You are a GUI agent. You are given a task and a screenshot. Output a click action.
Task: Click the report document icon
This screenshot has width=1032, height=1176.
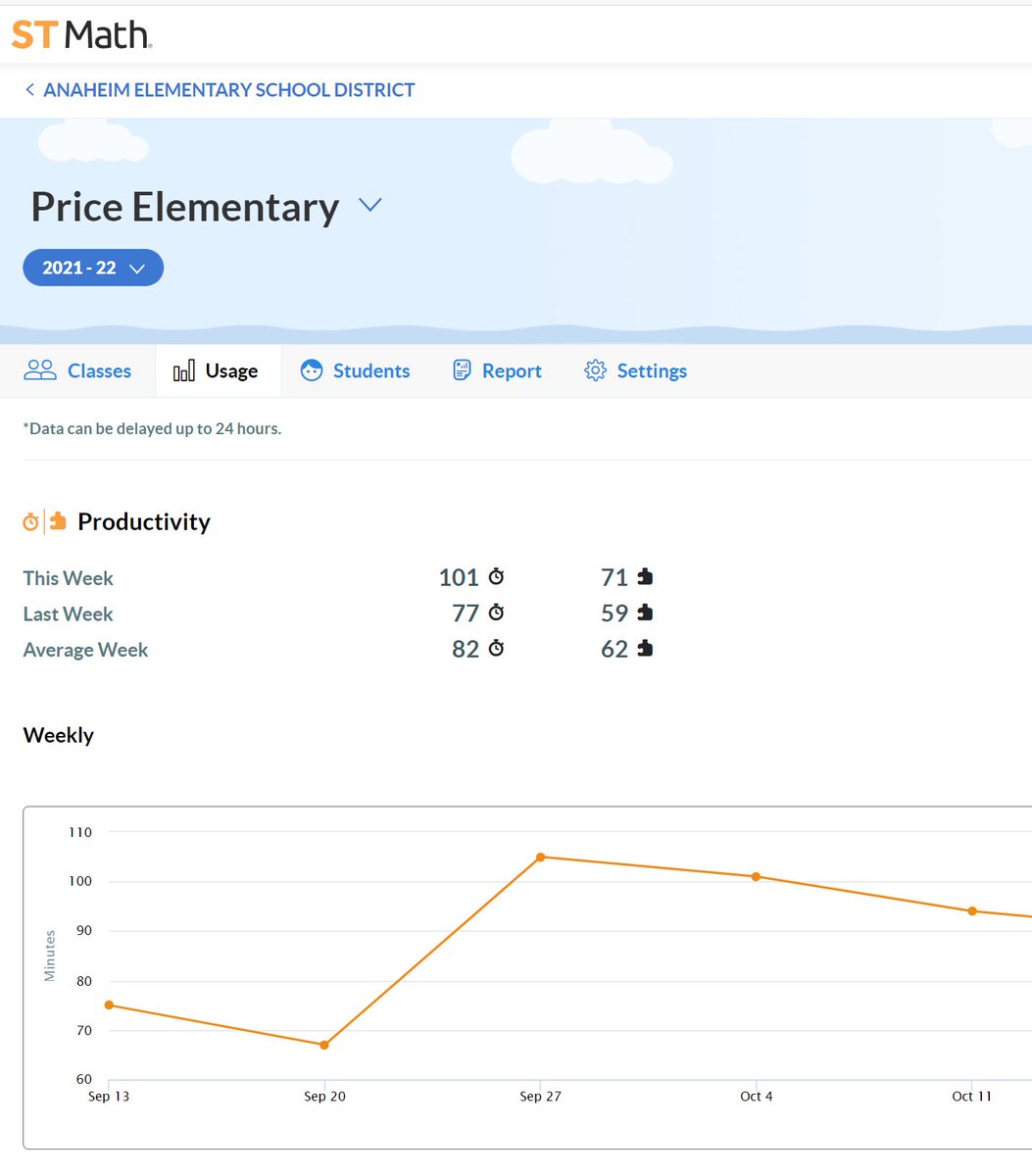pos(462,370)
